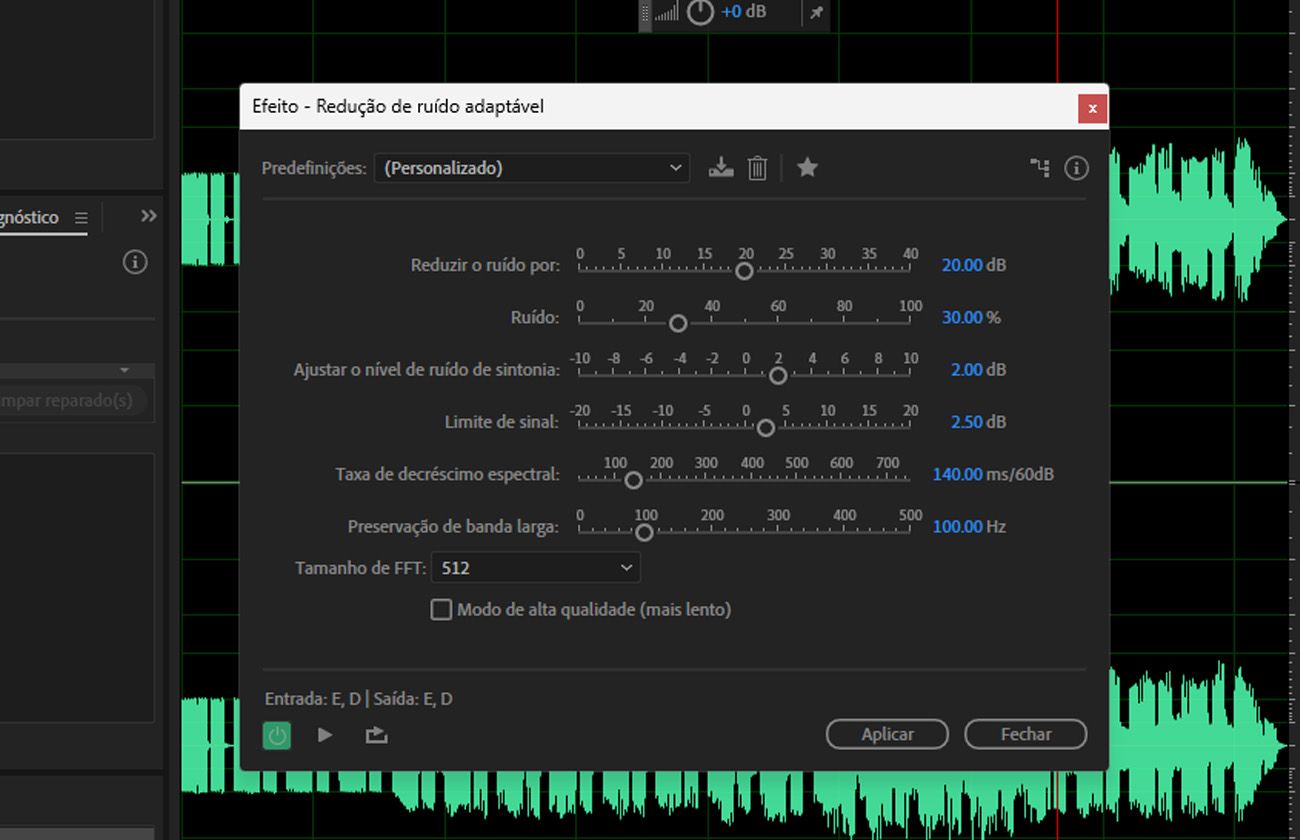
Task: Click the Reduzir o ruído por slider
Action: coord(744,270)
